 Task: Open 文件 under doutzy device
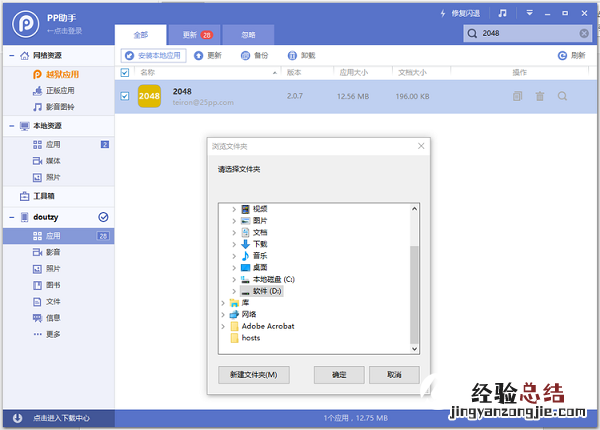[47, 301]
